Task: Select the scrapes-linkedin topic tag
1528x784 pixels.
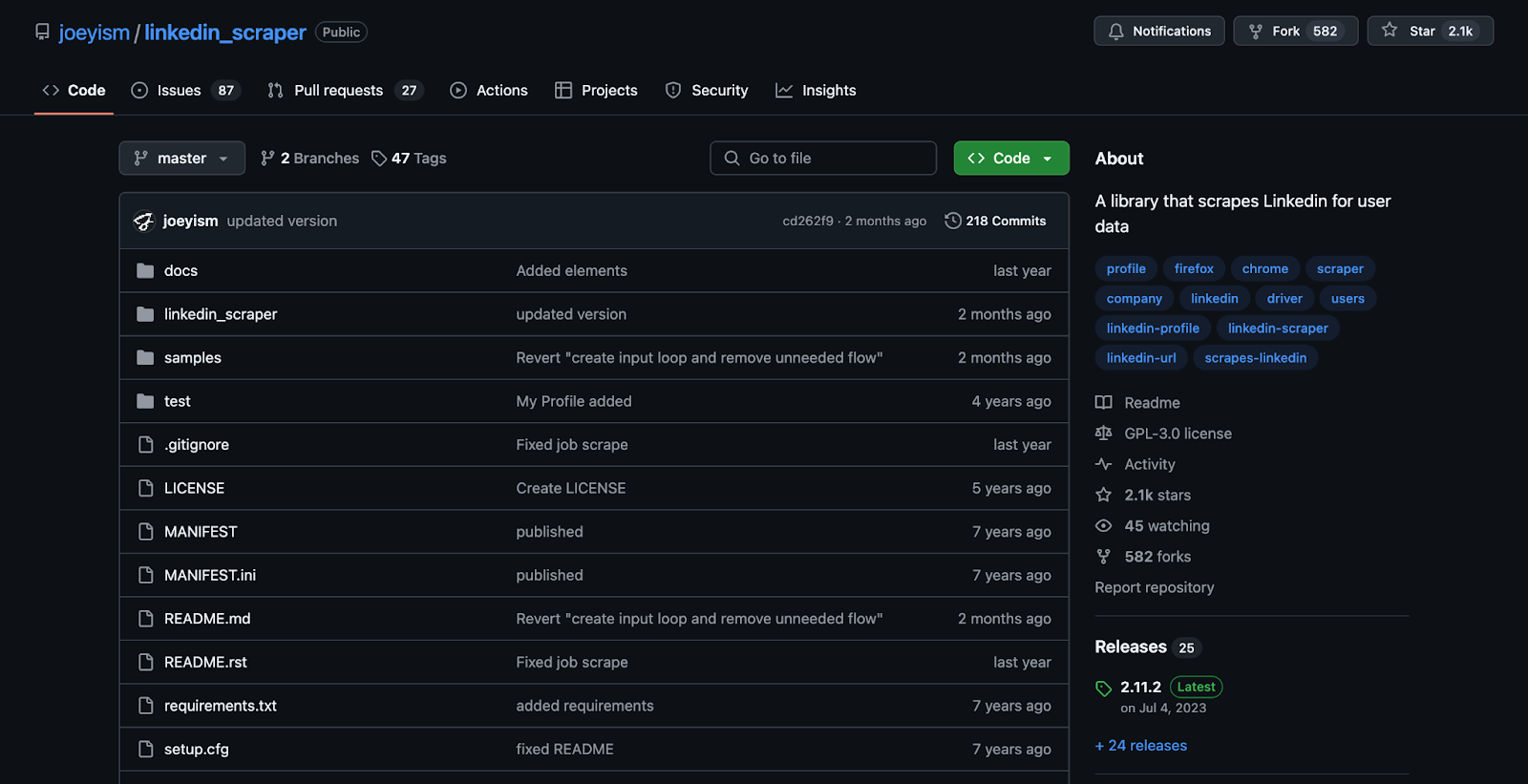Action: [x=1255, y=358]
